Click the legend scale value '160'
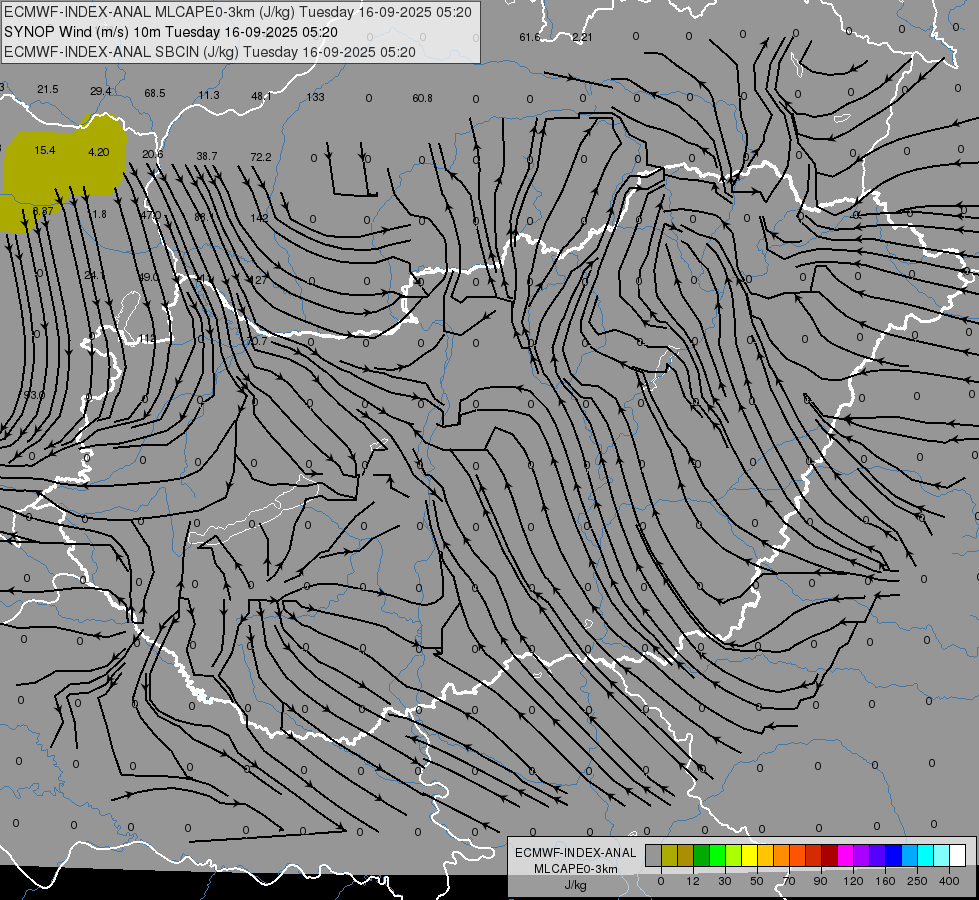979x900 pixels. pyautogui.click(x=885, y=881)
